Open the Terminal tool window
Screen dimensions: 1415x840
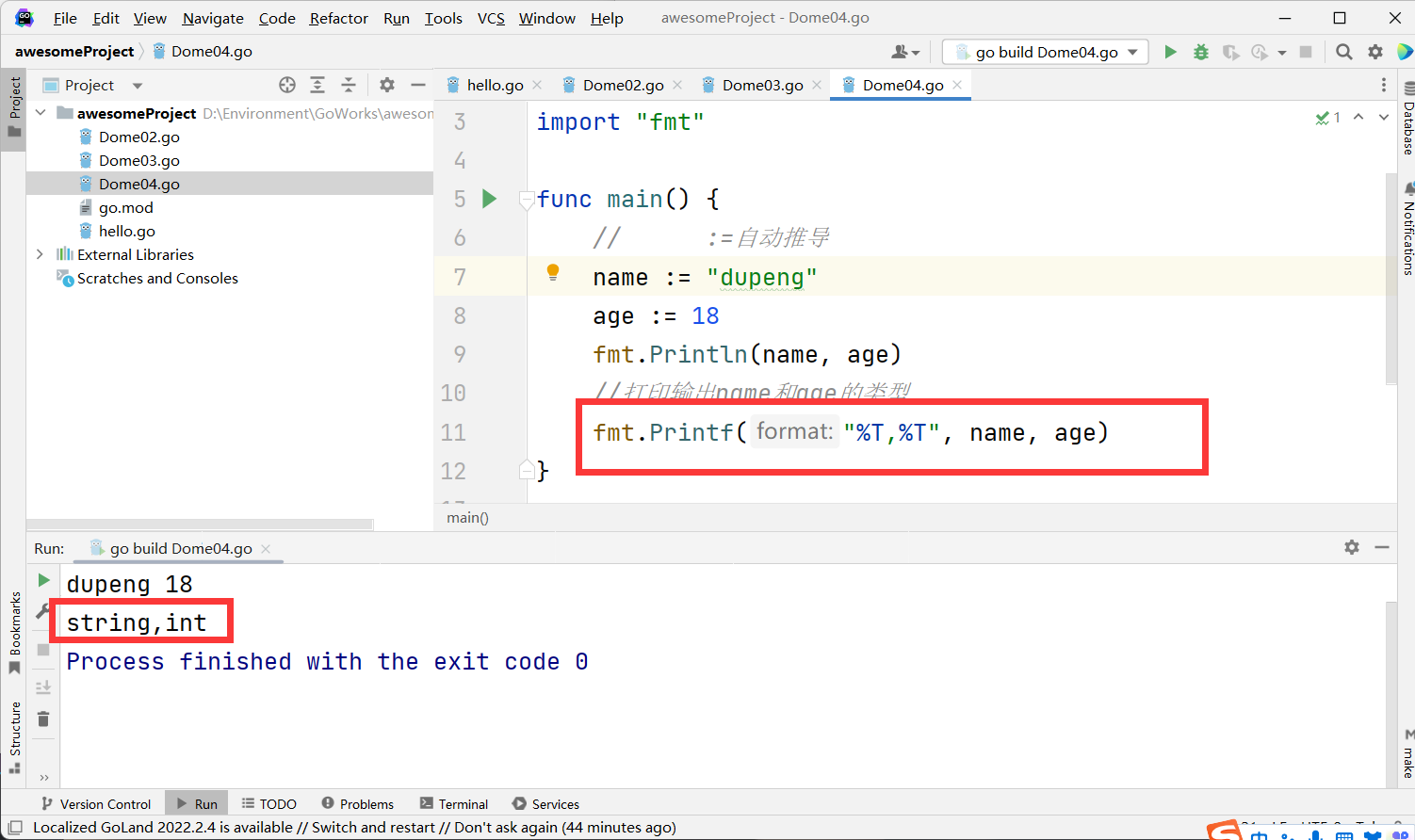(x=454, y=803)
